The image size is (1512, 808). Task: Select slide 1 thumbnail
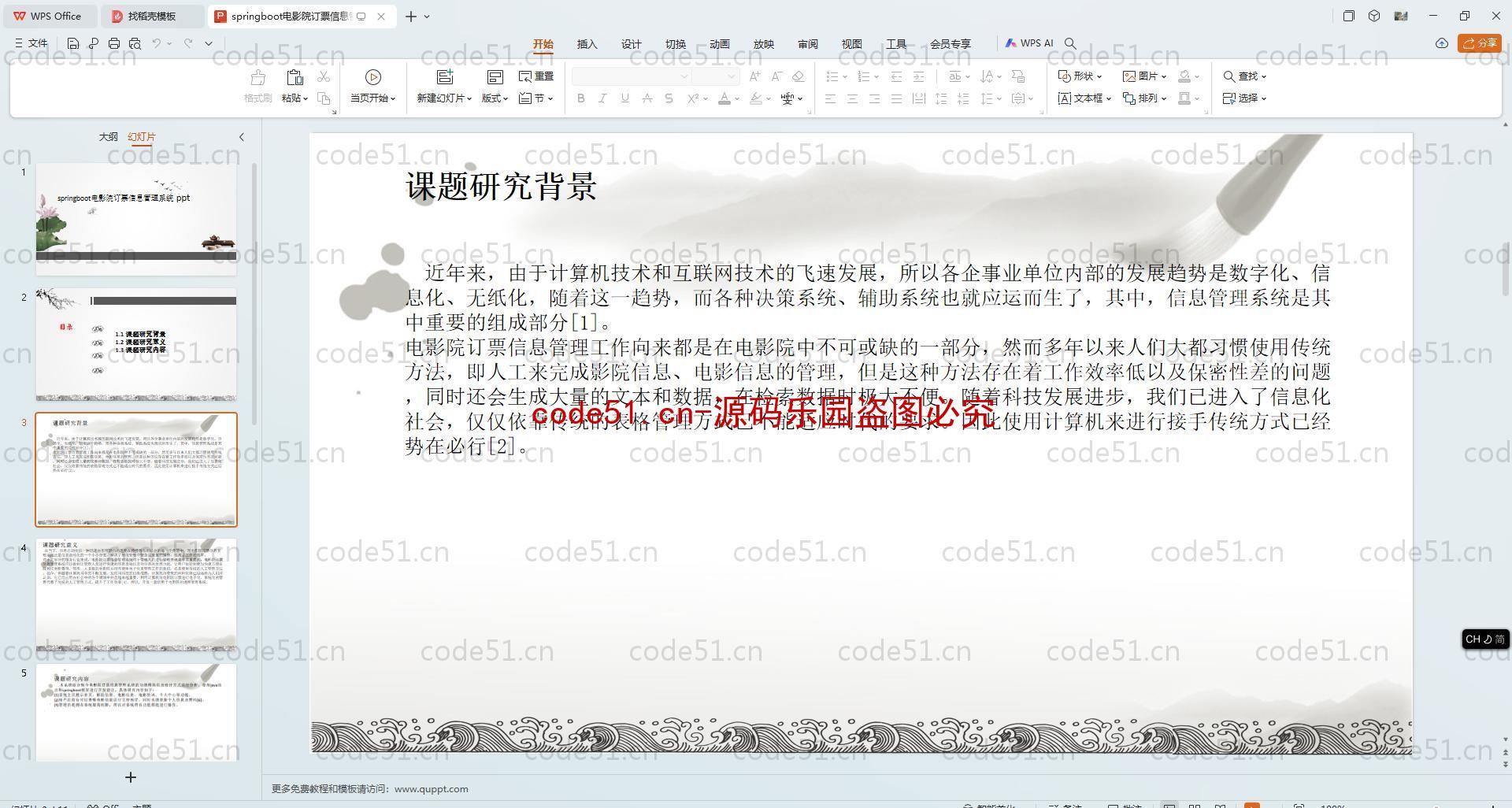136,219
